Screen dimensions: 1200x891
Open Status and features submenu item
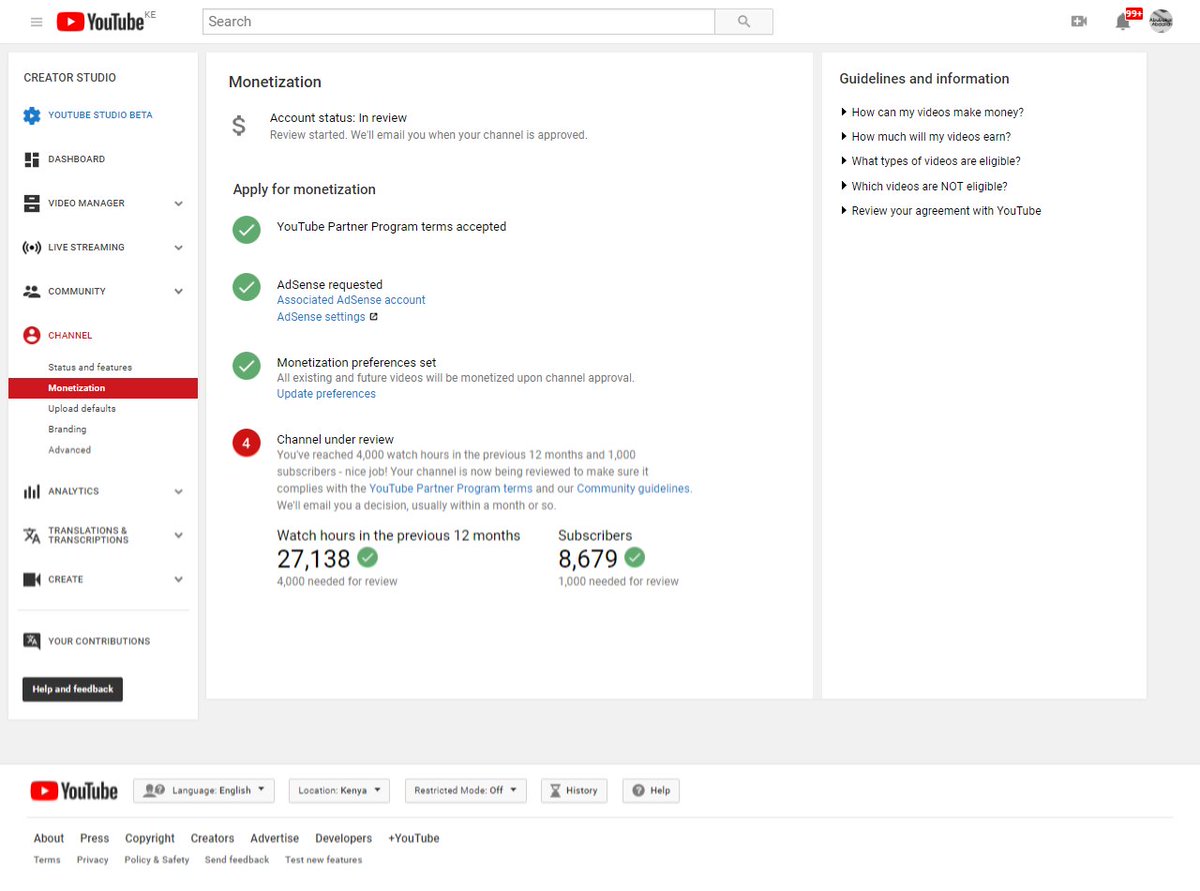pyautogui.click(x=90, y=367)
